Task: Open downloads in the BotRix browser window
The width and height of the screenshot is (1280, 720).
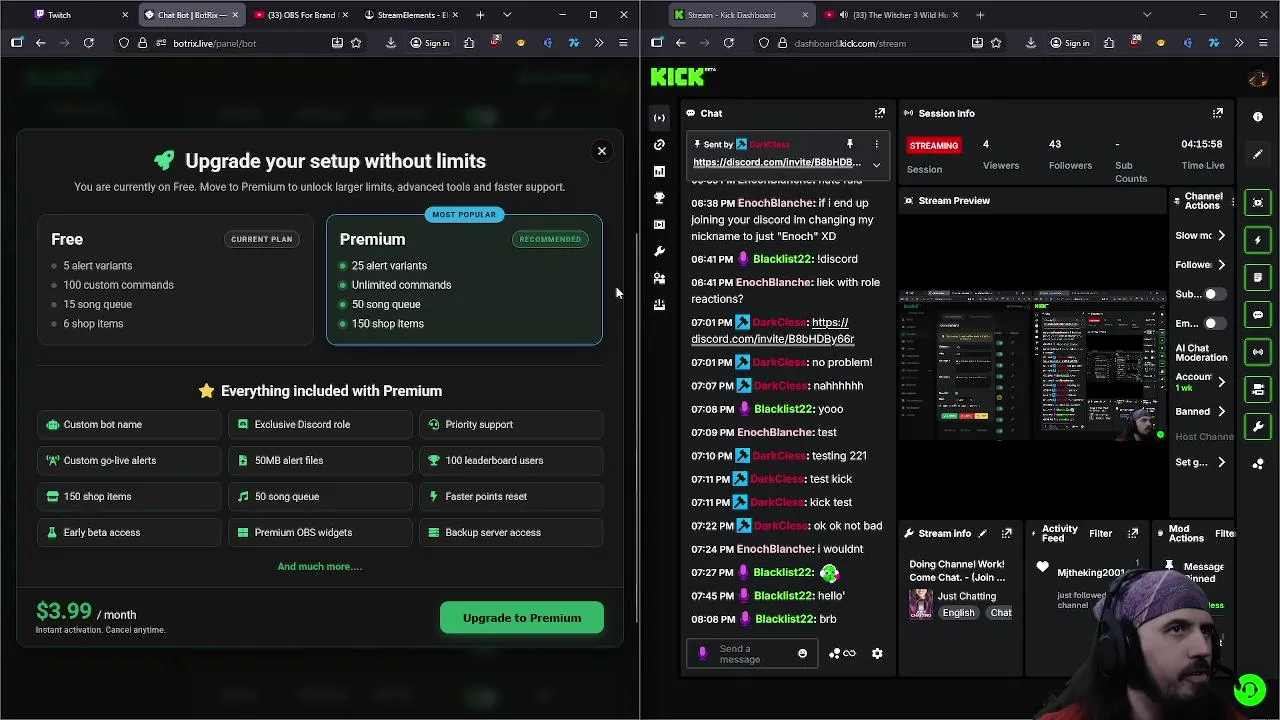Action: (391, 43)
